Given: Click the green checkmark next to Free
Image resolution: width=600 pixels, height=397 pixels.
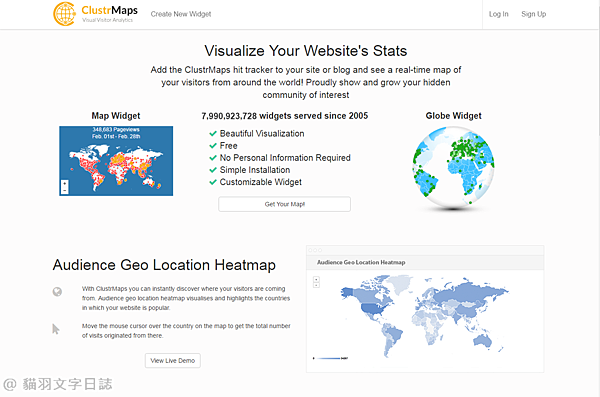Looking at the screenshot, I should coord(213,146).
